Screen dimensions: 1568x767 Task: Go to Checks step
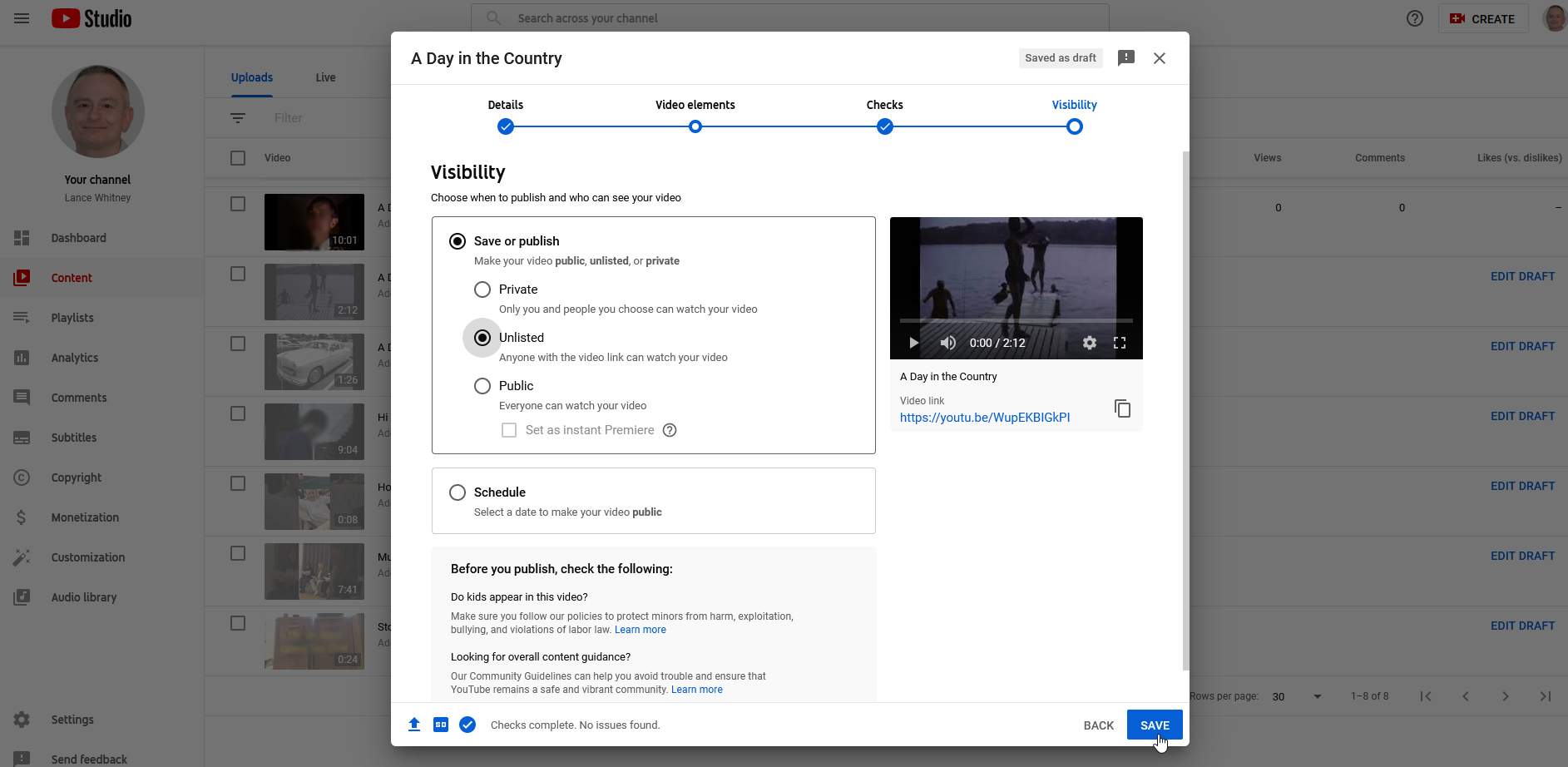[x=885, y=116]
